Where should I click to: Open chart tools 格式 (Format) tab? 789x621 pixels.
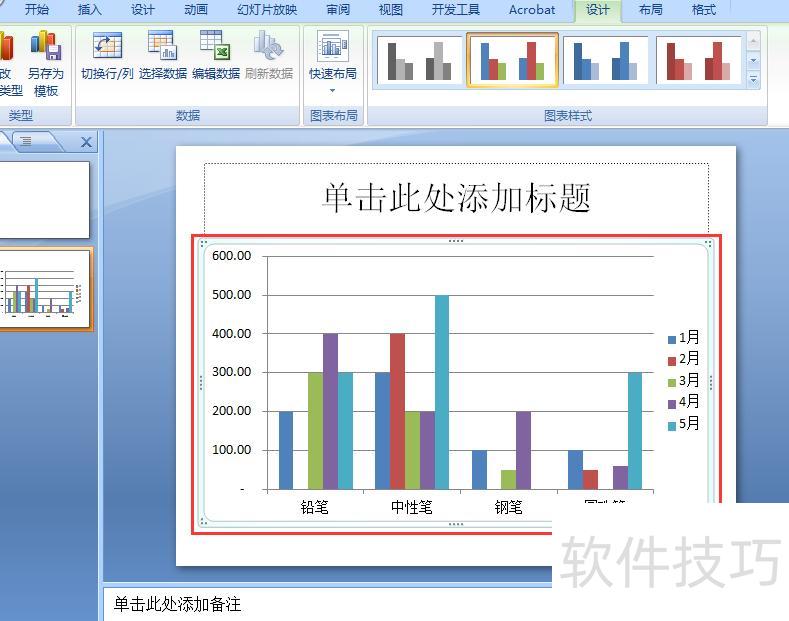(x=703, y=10)
